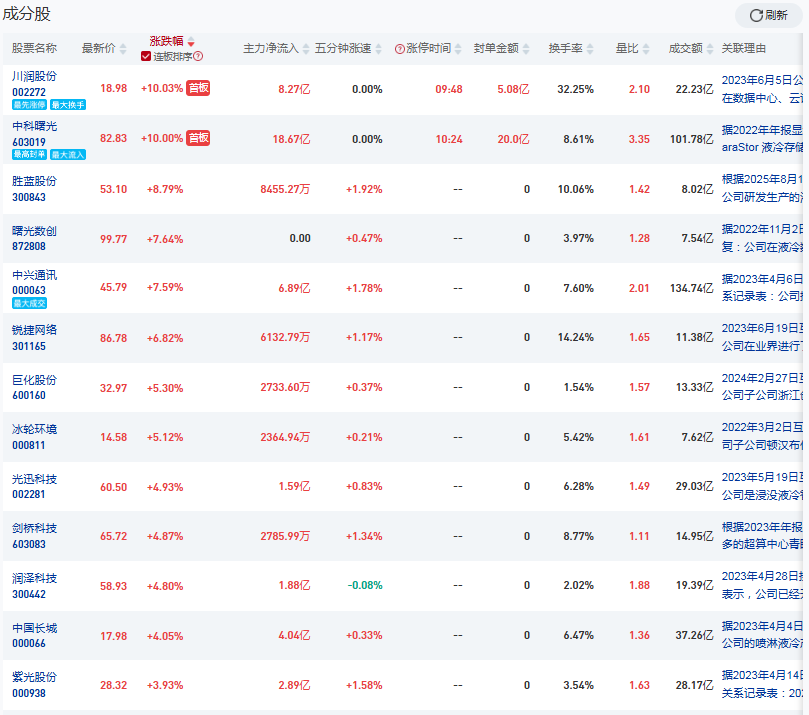This screenshot has height=715, width=809.
Task: Click the -0.08% five-minute speed value
Action: (x=365, y=586)
